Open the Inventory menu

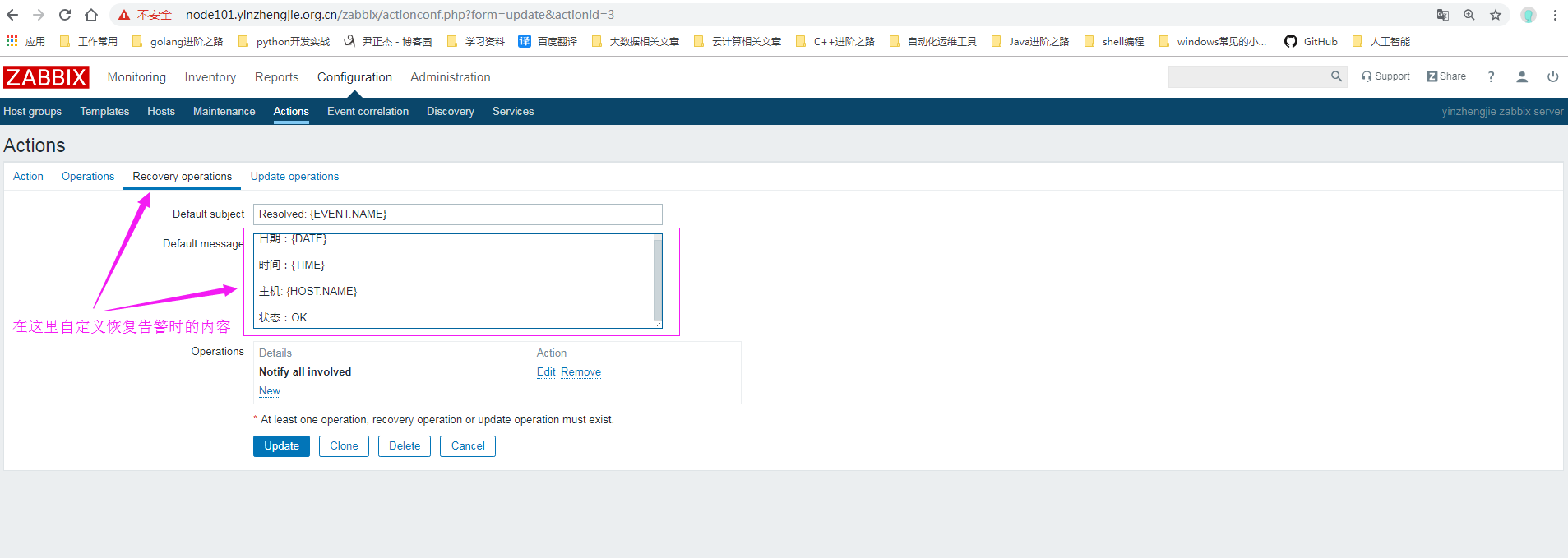[210, 77]
